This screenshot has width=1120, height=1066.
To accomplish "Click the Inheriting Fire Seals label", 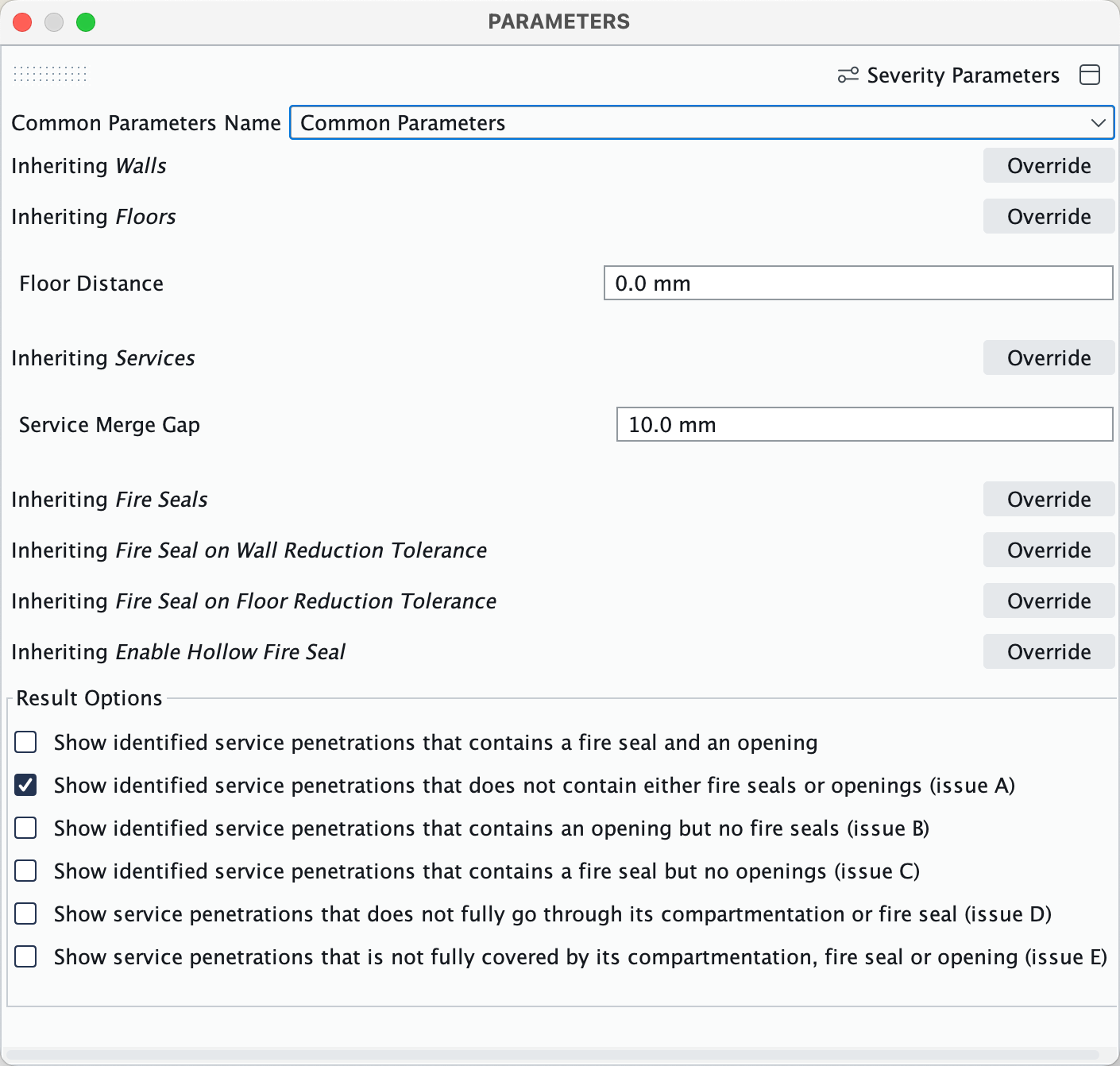I will pos(110,500).
